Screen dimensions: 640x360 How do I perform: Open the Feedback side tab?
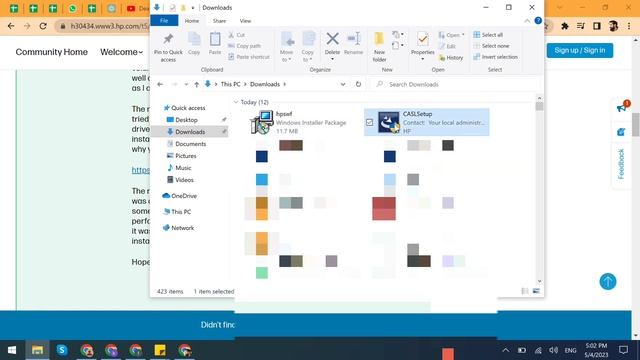pos(621,164)
